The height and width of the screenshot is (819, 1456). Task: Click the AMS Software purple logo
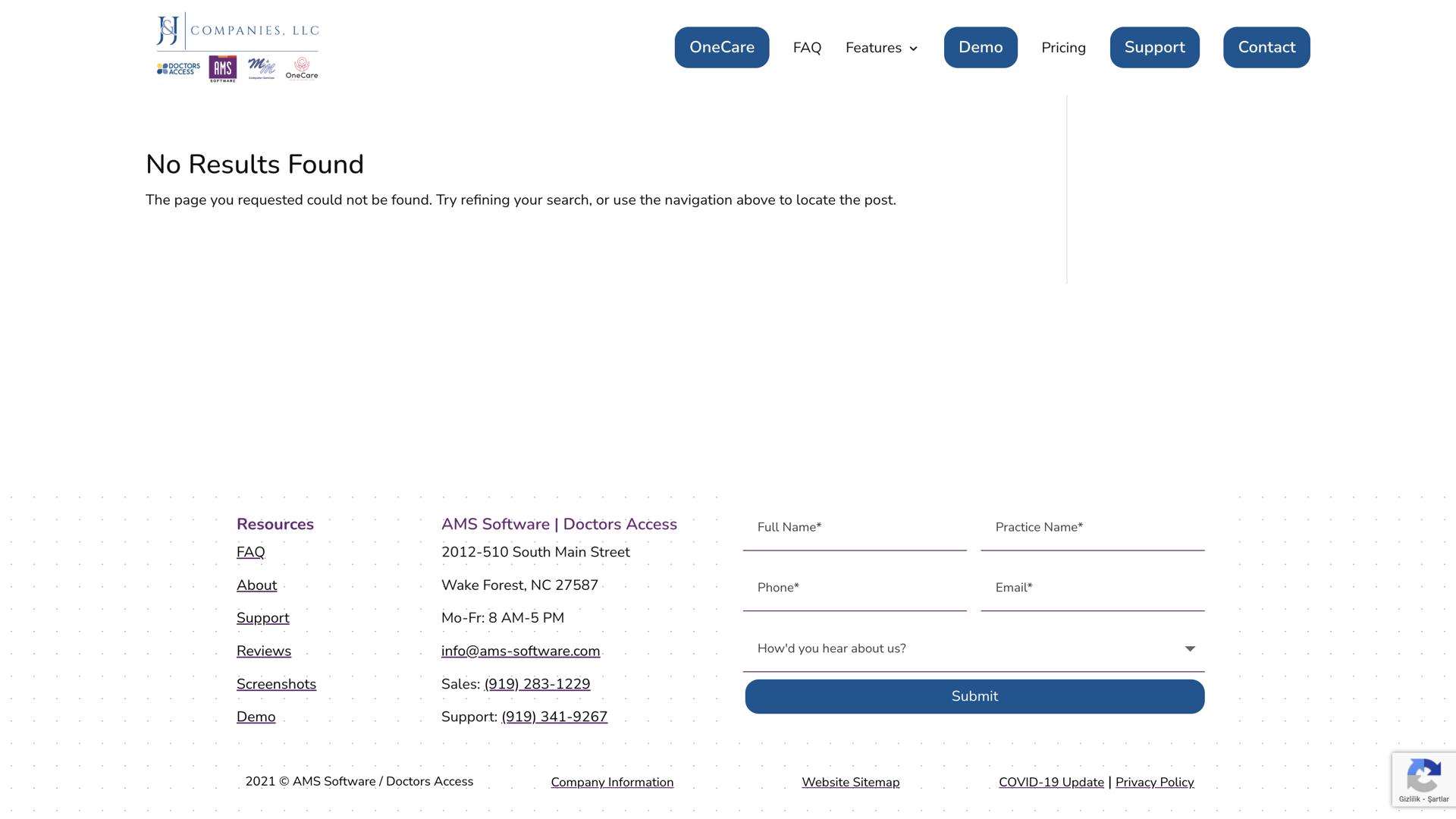click(x=222, y=68)
